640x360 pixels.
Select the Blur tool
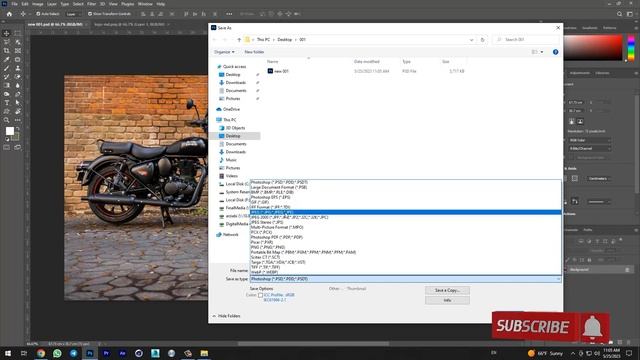click(18, 85)
